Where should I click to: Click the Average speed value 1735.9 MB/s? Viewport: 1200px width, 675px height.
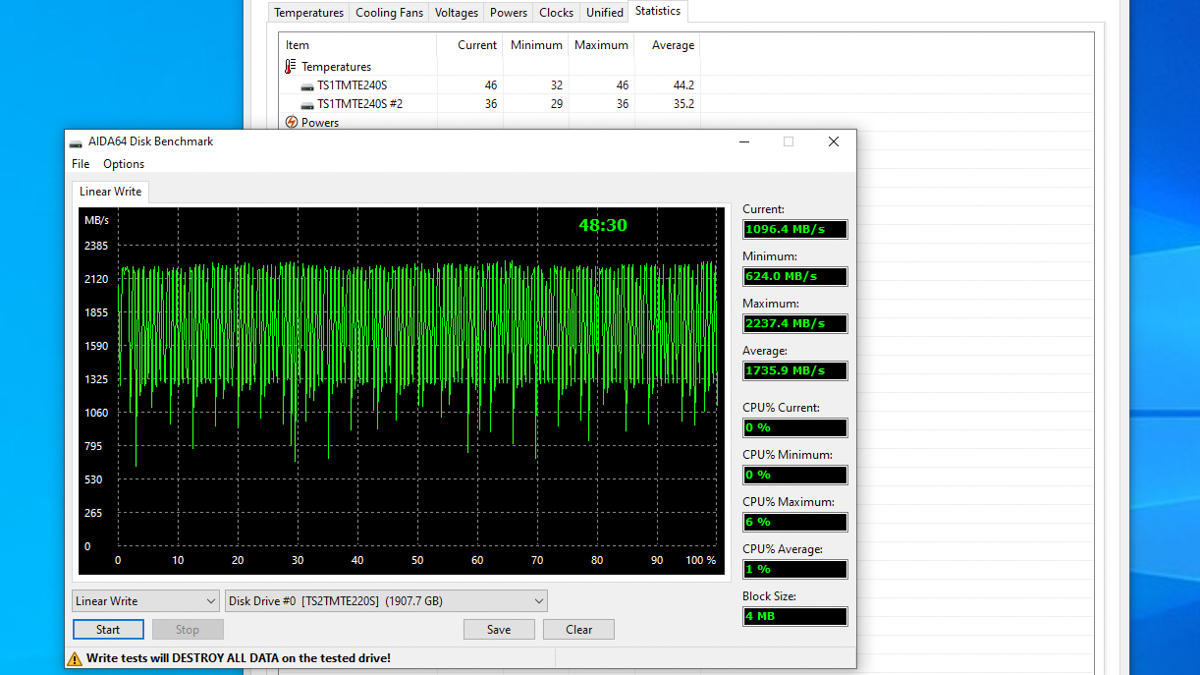[x=795, y=371]
